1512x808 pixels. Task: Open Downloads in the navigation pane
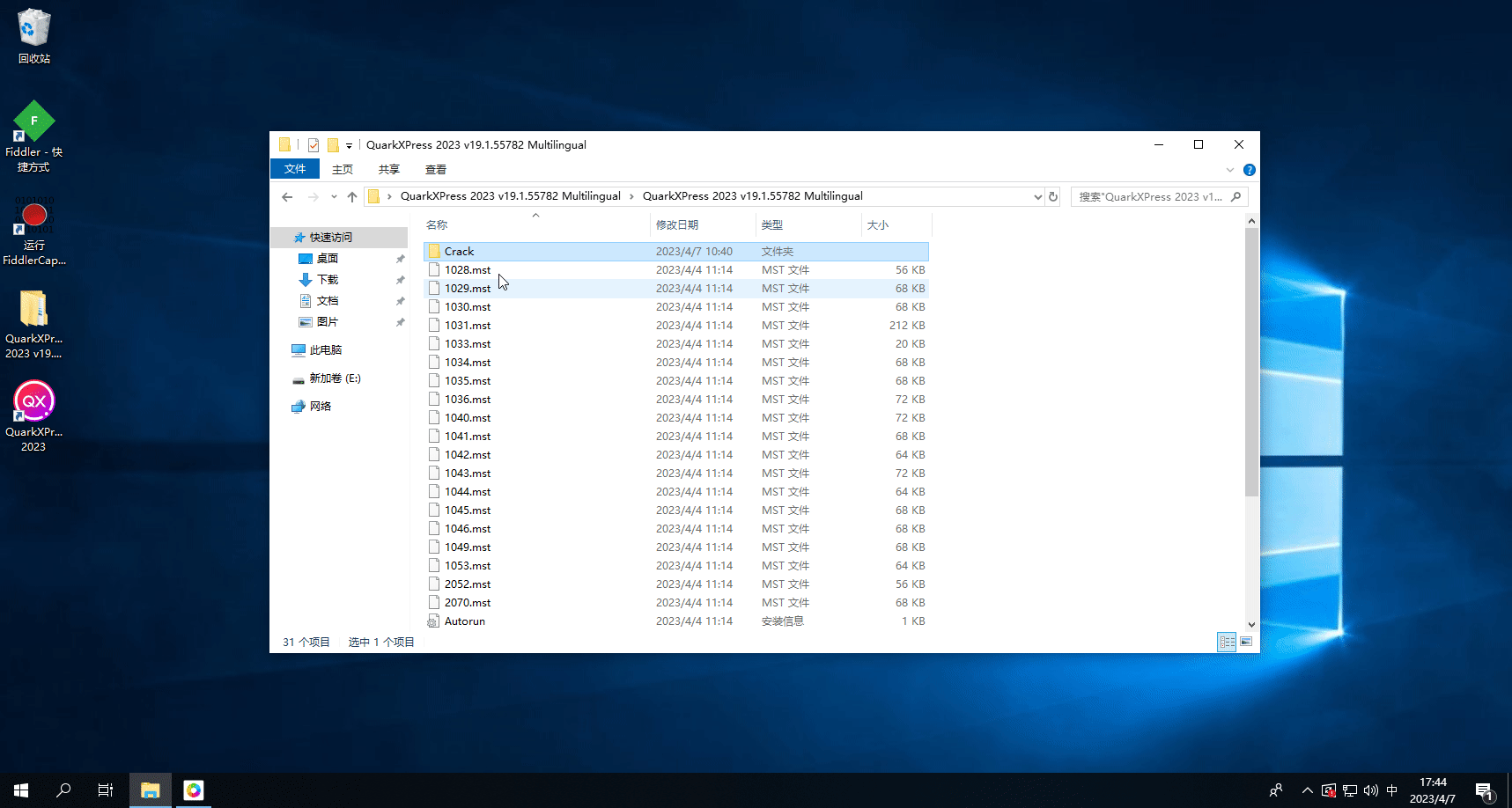tap(328, 280)
